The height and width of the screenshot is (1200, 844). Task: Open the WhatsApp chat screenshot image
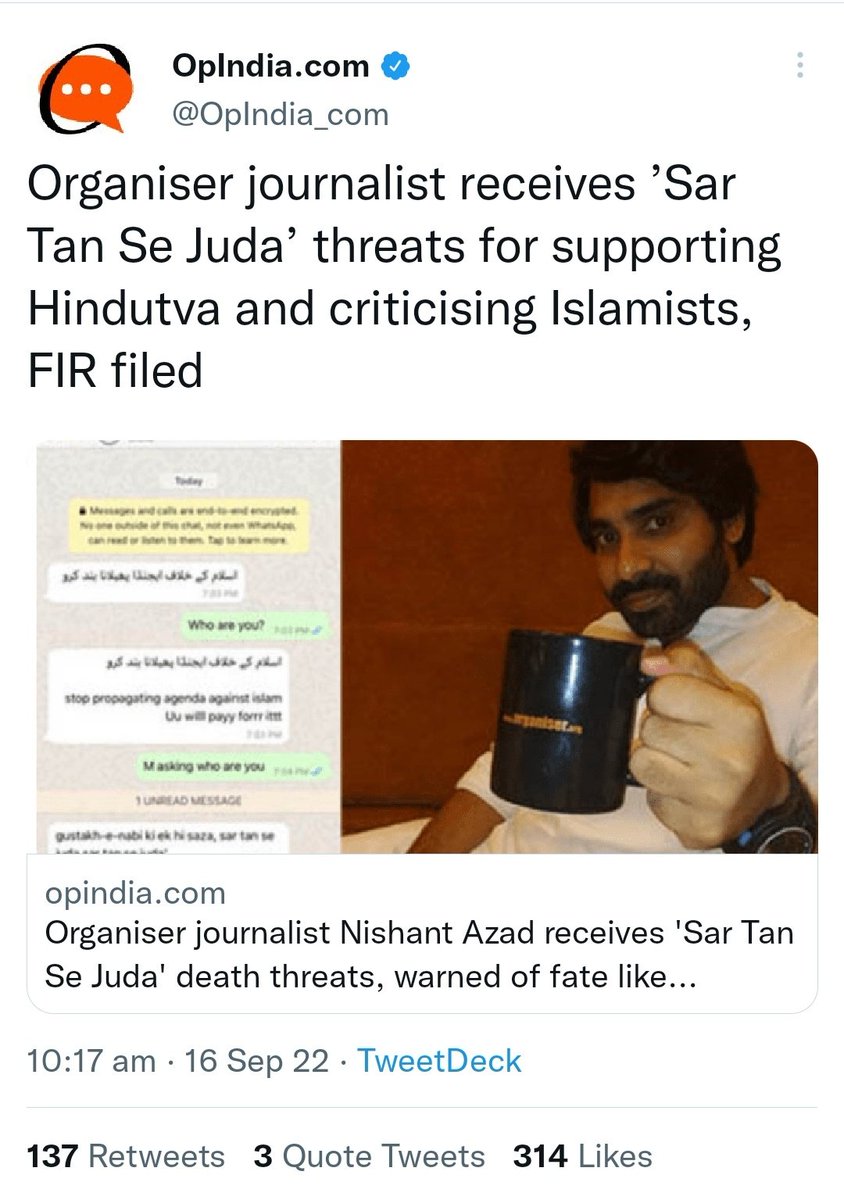click(184, 647)
